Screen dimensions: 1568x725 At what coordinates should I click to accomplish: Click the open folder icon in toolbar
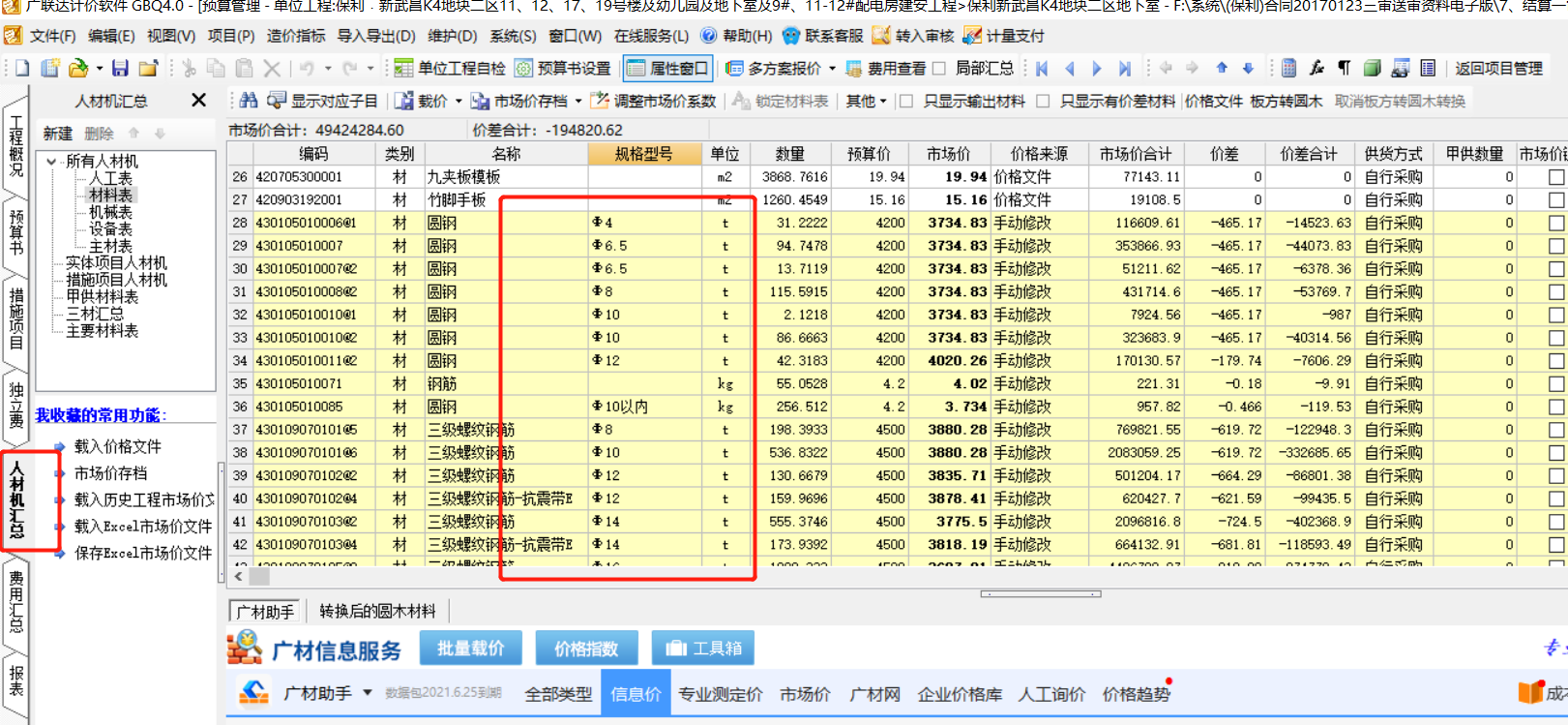[x=79, y=68]
